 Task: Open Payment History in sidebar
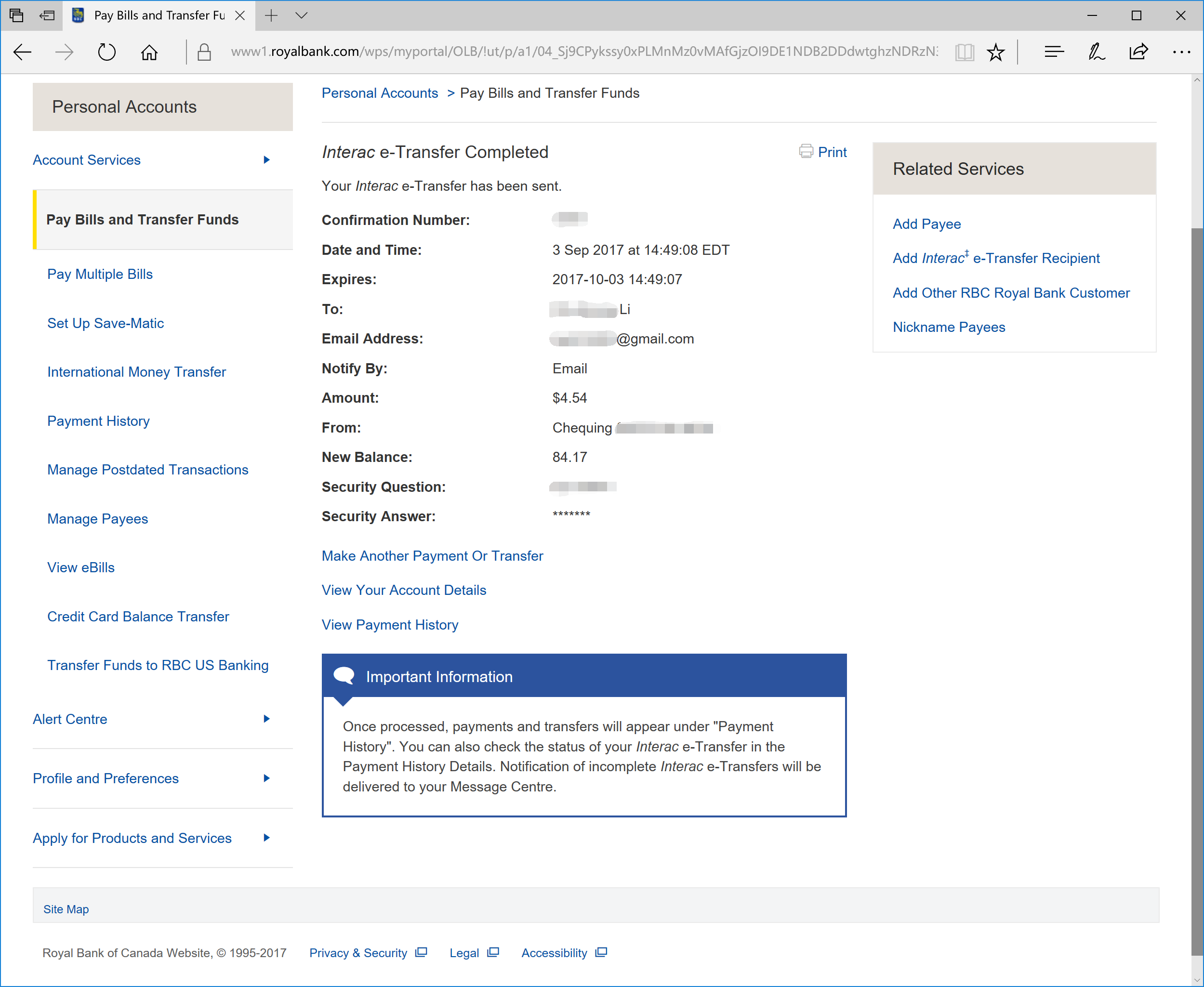pos(98,421)
